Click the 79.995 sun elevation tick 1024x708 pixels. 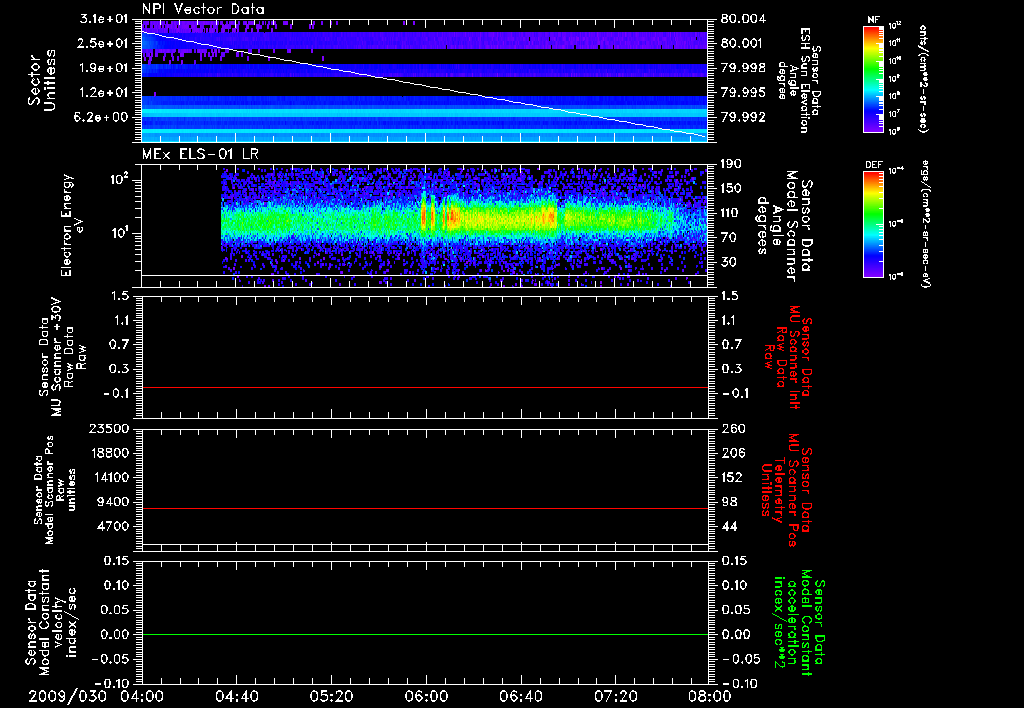[x=744, y=93]
